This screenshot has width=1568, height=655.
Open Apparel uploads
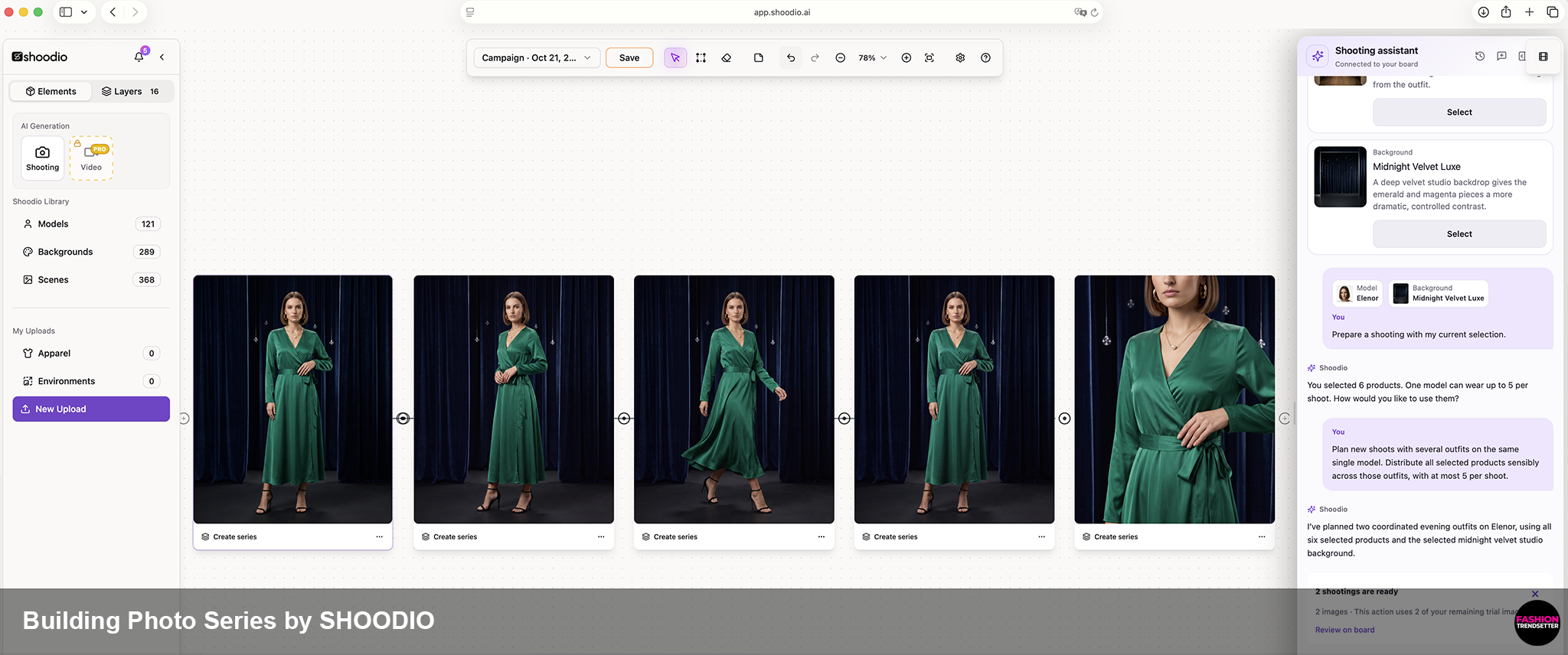91,354
